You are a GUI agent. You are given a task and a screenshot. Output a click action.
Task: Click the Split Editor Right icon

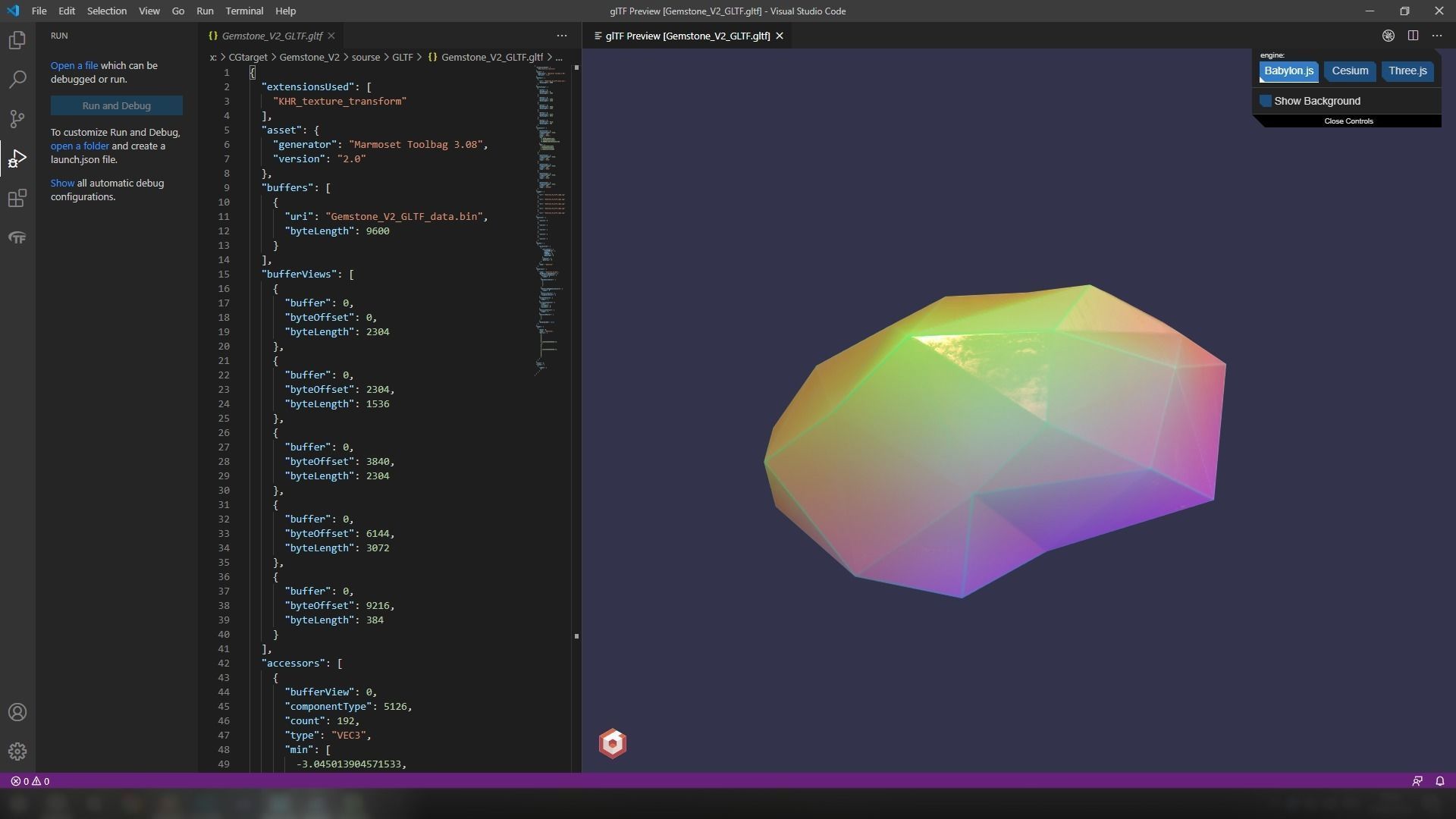pyautogui.click(x=1413, y=36)
